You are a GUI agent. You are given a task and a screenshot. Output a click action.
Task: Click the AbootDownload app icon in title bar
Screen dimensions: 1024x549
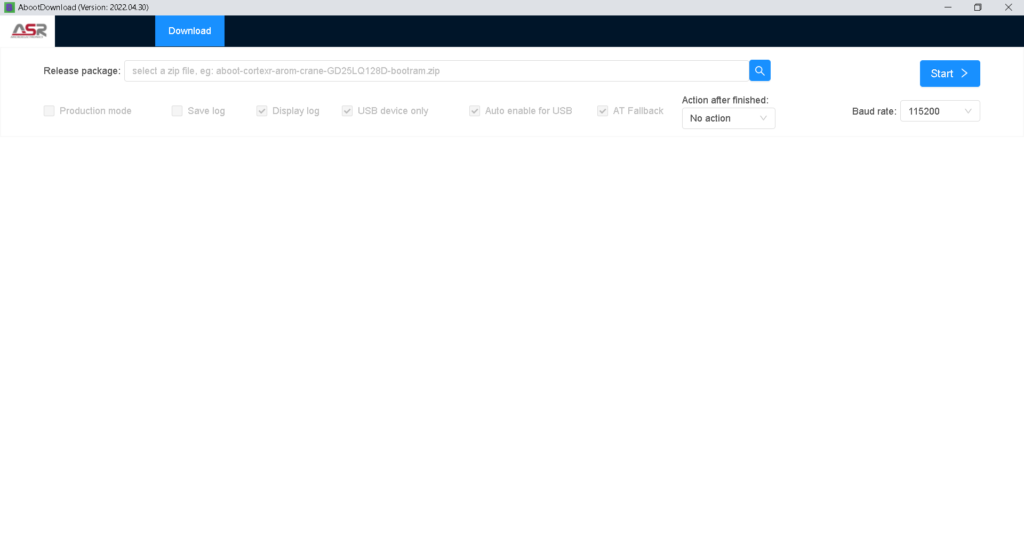pyautogui.click(x=9, y=7)
